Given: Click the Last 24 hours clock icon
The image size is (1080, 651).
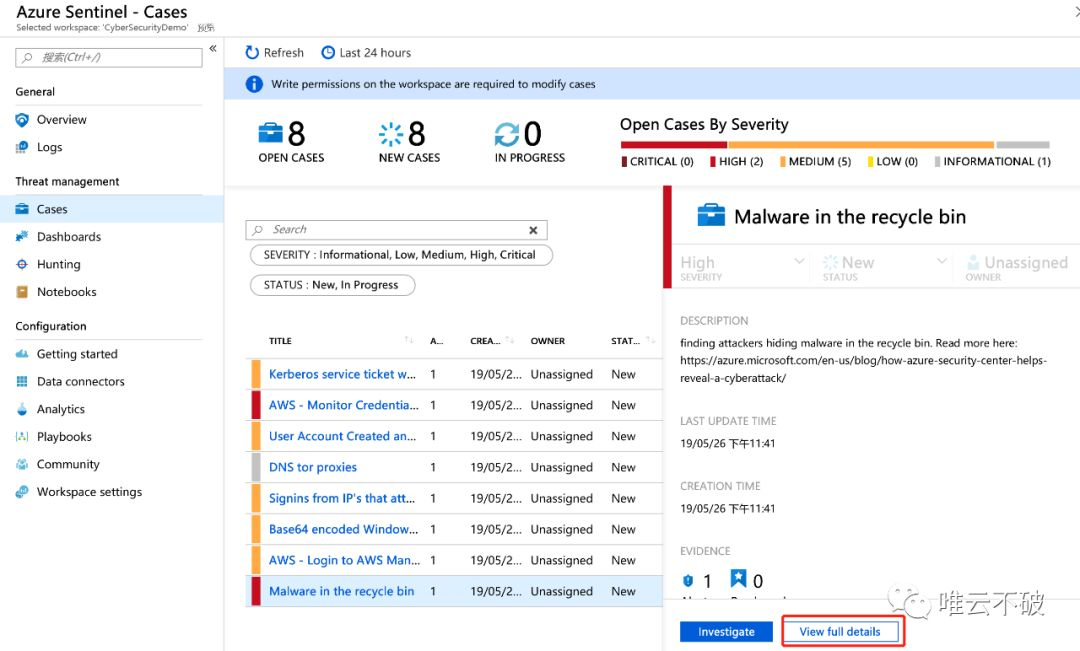Looking at the screenshot, I should 329,52.
